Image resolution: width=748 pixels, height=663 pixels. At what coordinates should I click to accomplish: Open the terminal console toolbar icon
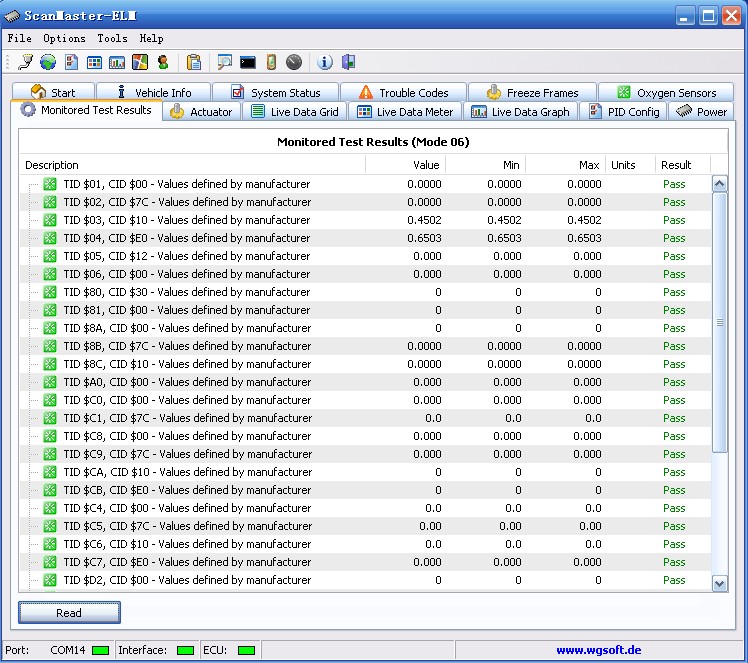248,62
